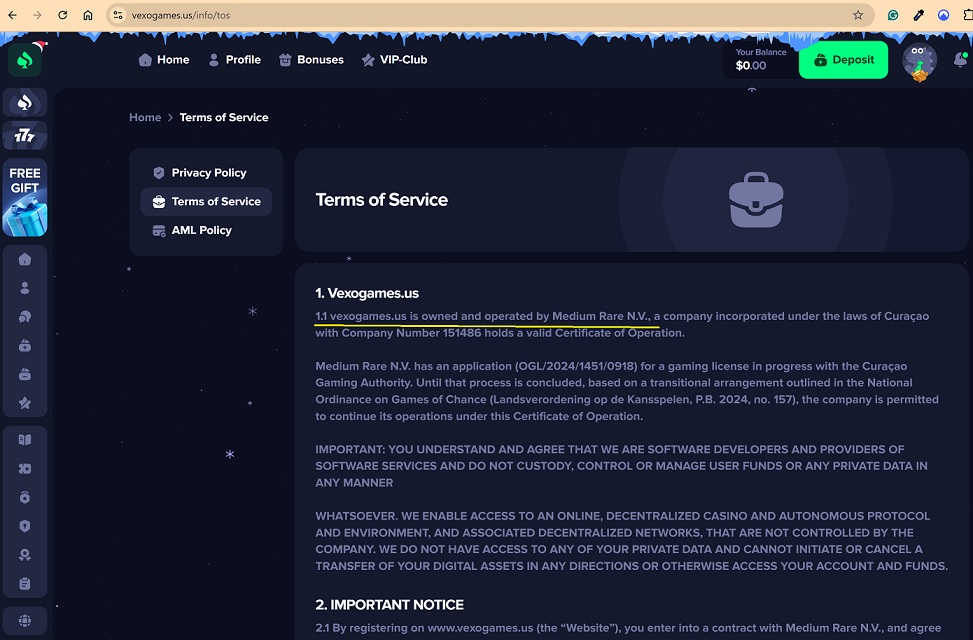
Task: Go to Profile in top navigation
Action: pyautogui.click(x=234, y=60)
